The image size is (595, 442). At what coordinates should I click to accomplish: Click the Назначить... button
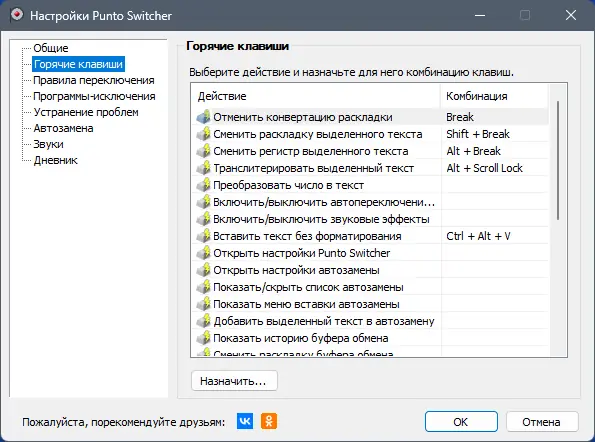click(234, 381)
